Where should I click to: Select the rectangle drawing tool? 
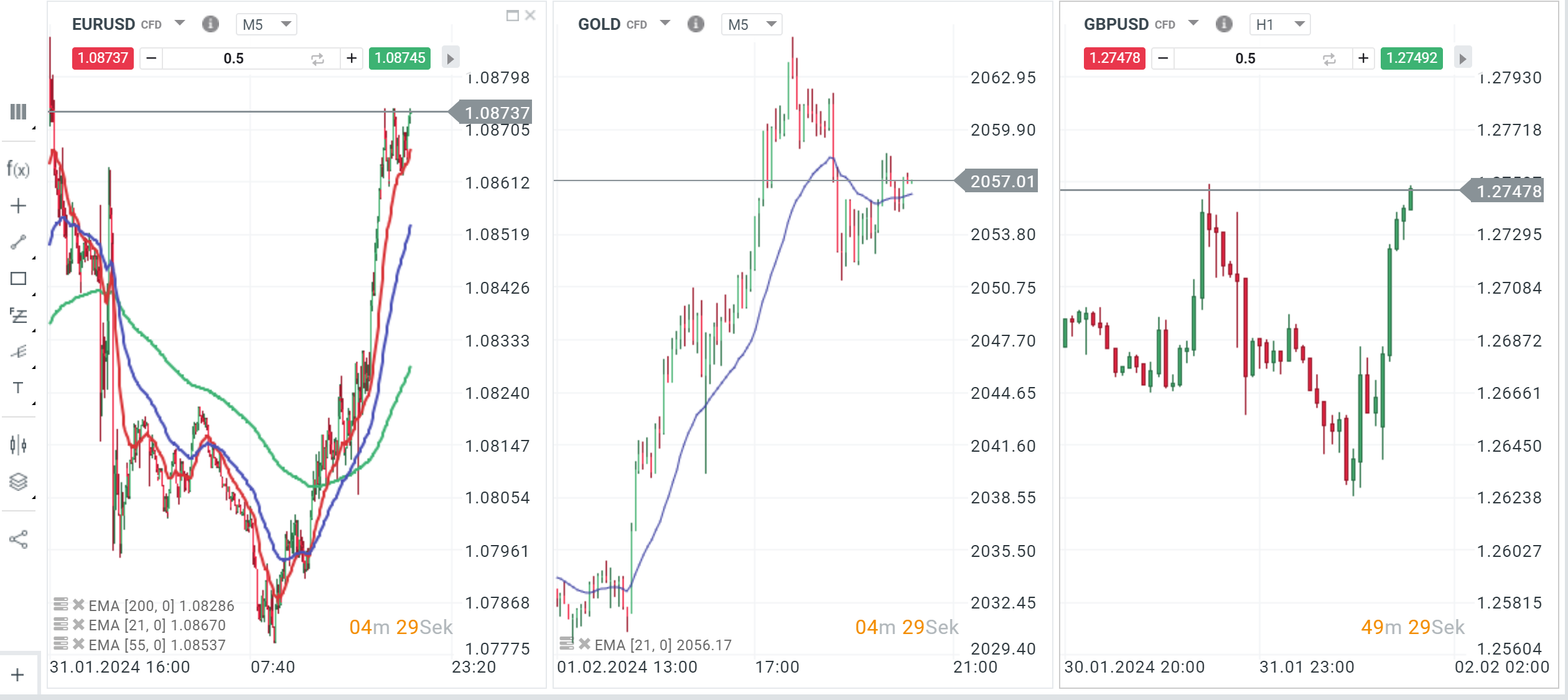pos(18,279)
